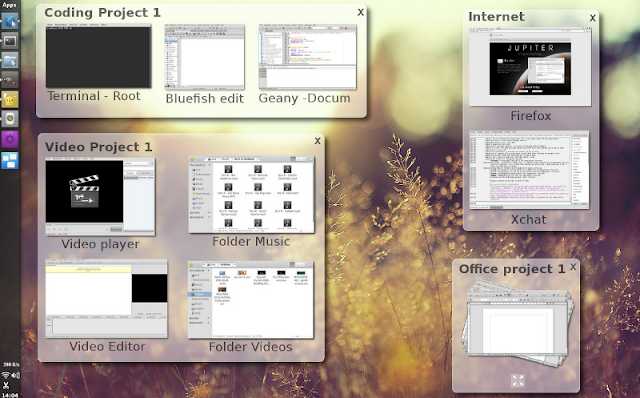The width and height of the screenshot is (640, 398).
Task: Open the terminal icon in the dock
Action: coord(10,41)
